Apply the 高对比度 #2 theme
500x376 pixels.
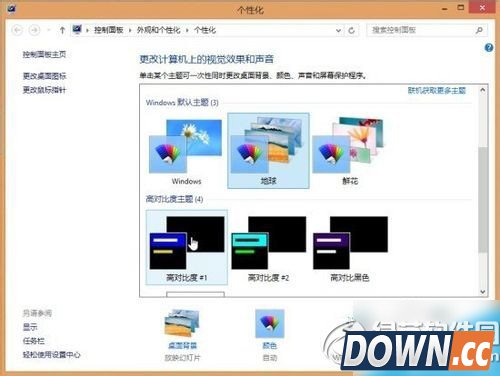pos(268,247)
